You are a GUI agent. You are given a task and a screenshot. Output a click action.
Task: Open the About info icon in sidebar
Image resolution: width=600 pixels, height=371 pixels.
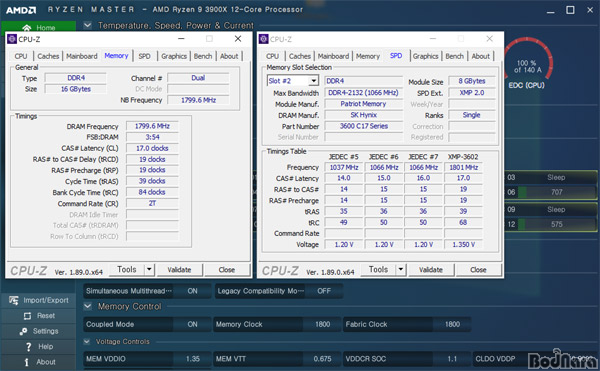26,362
